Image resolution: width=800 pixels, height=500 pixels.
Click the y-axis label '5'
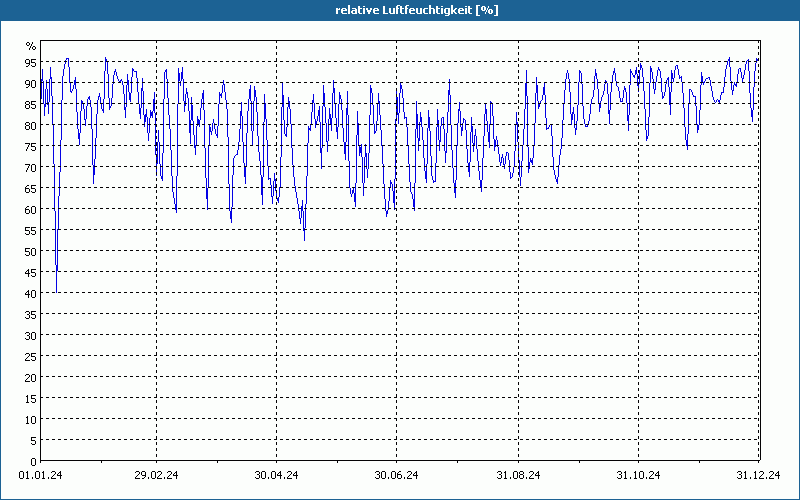(34, 441)
